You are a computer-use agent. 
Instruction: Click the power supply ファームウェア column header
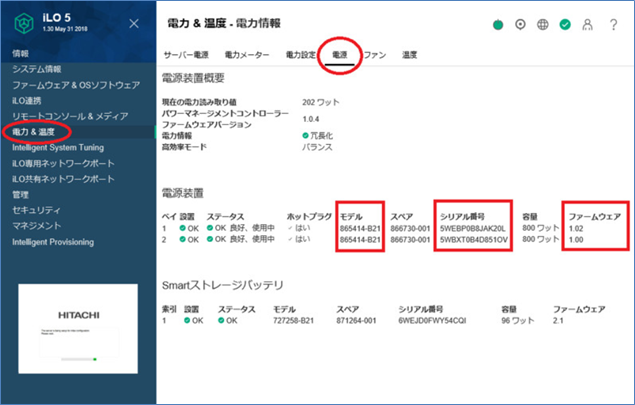pyautogui.click(x=595, y=217)
